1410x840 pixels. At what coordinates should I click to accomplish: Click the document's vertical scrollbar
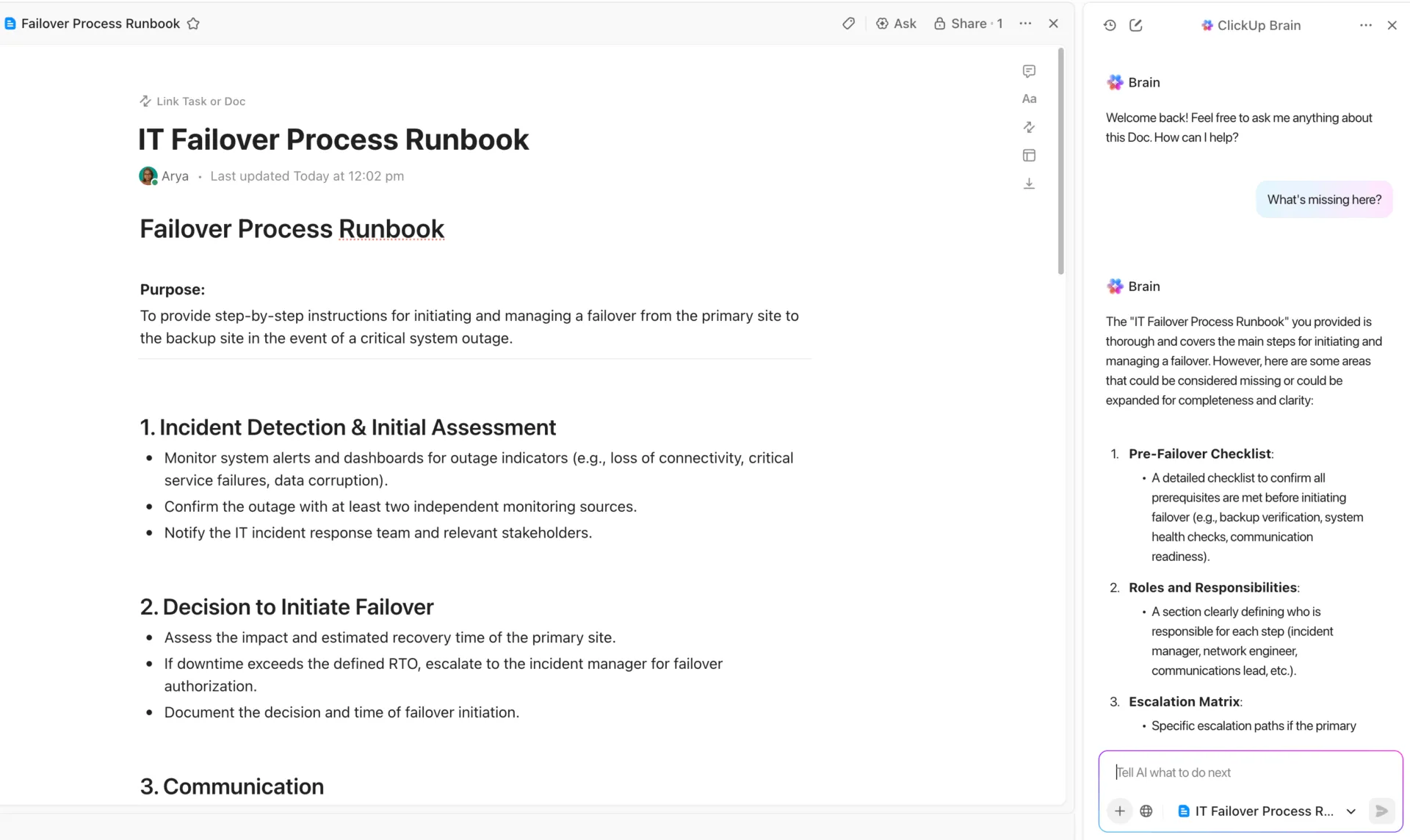(1060, 161)
